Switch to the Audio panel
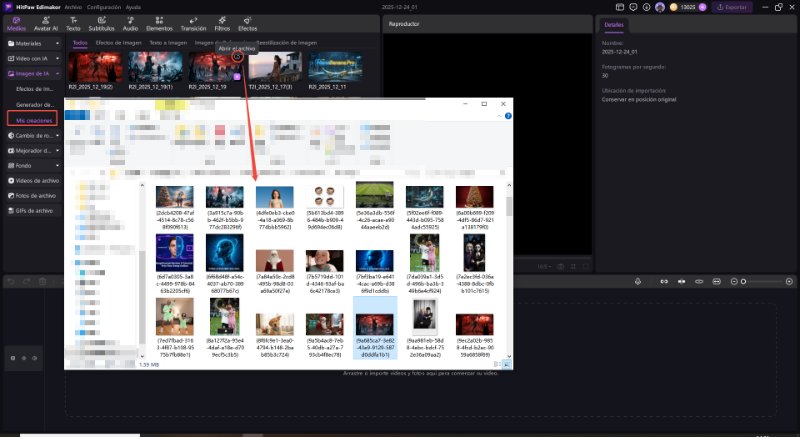The height and width of the screenshot is (437, 800). 130,24
